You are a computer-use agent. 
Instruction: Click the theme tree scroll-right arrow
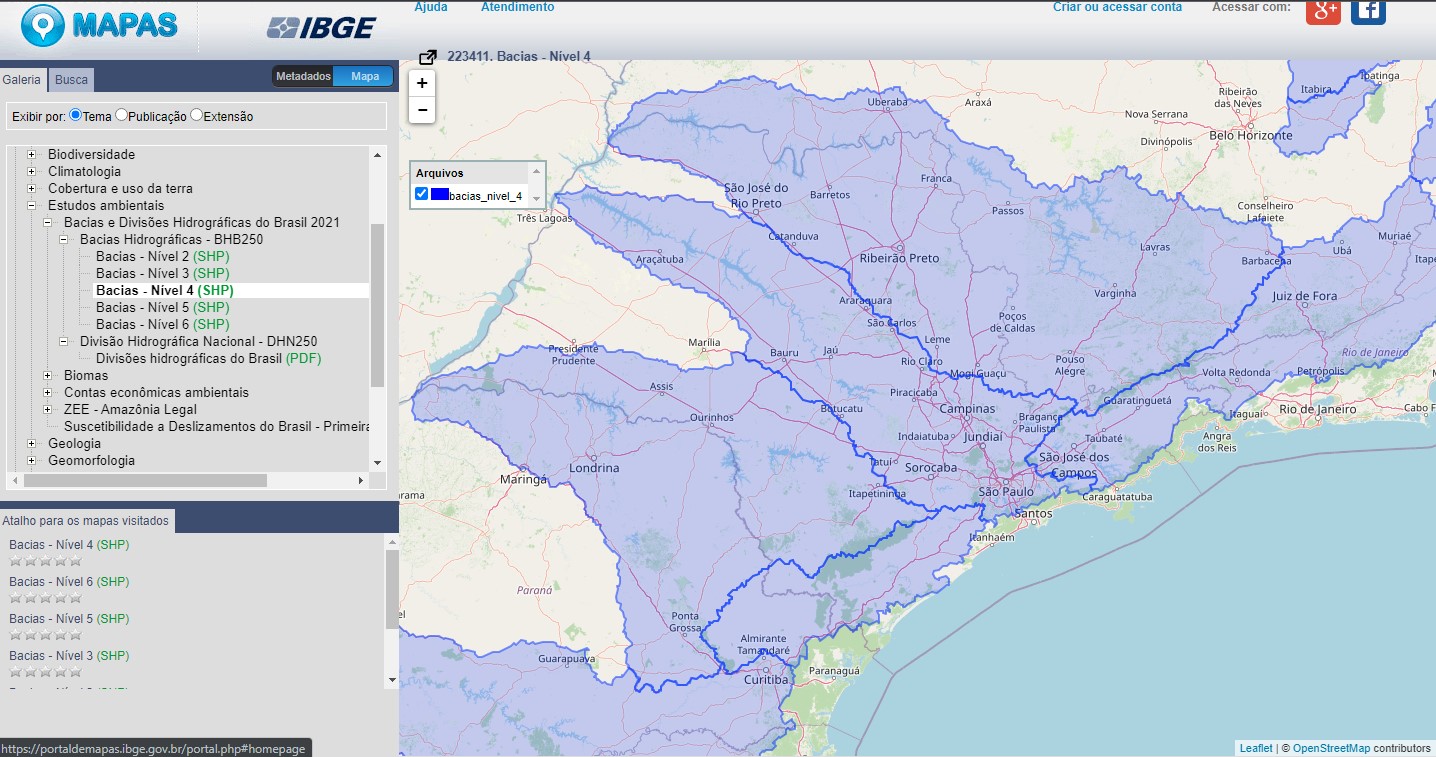pyautogui.click(x=361, y=481)
